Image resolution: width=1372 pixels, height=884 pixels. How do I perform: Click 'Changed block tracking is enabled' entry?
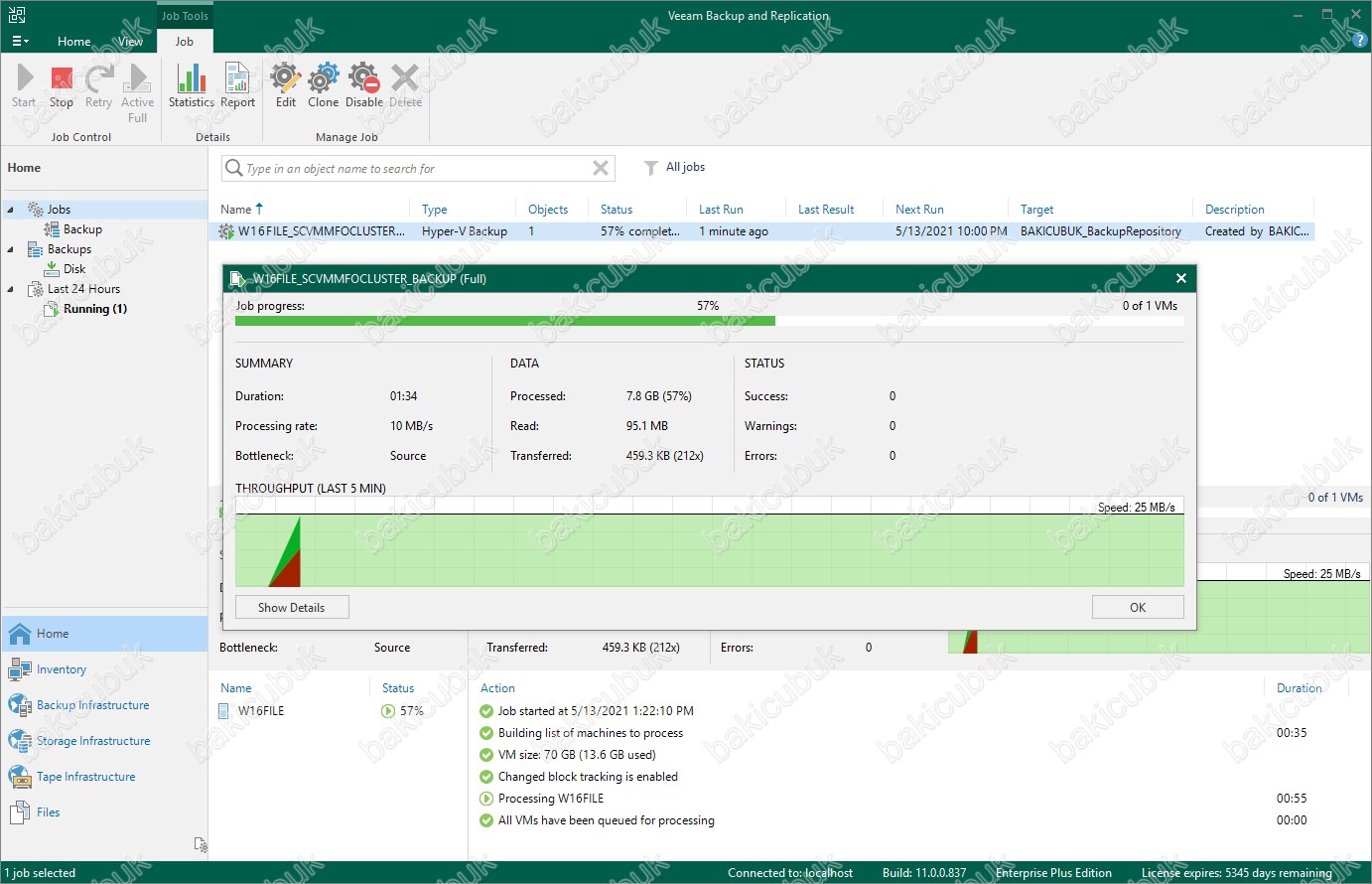[588, 777]
